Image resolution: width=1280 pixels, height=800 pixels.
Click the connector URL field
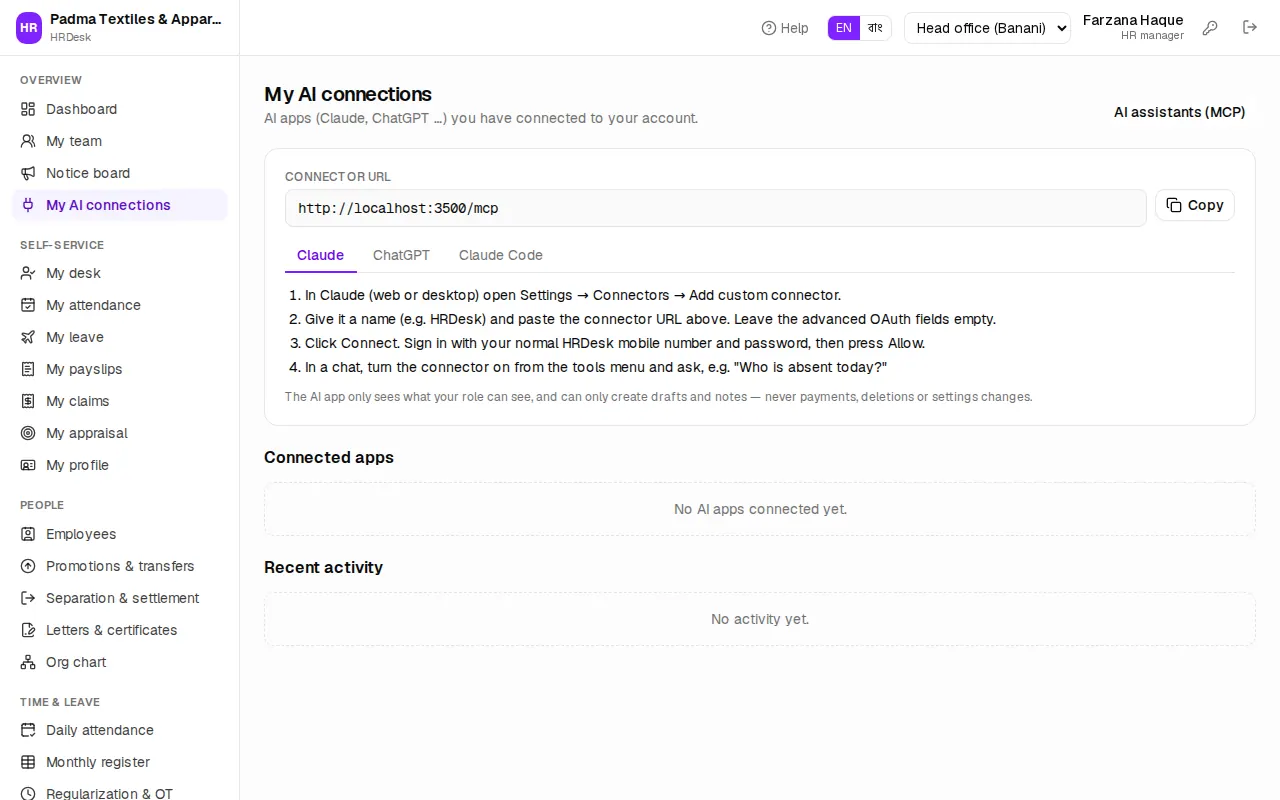click(x=716, y=208)
